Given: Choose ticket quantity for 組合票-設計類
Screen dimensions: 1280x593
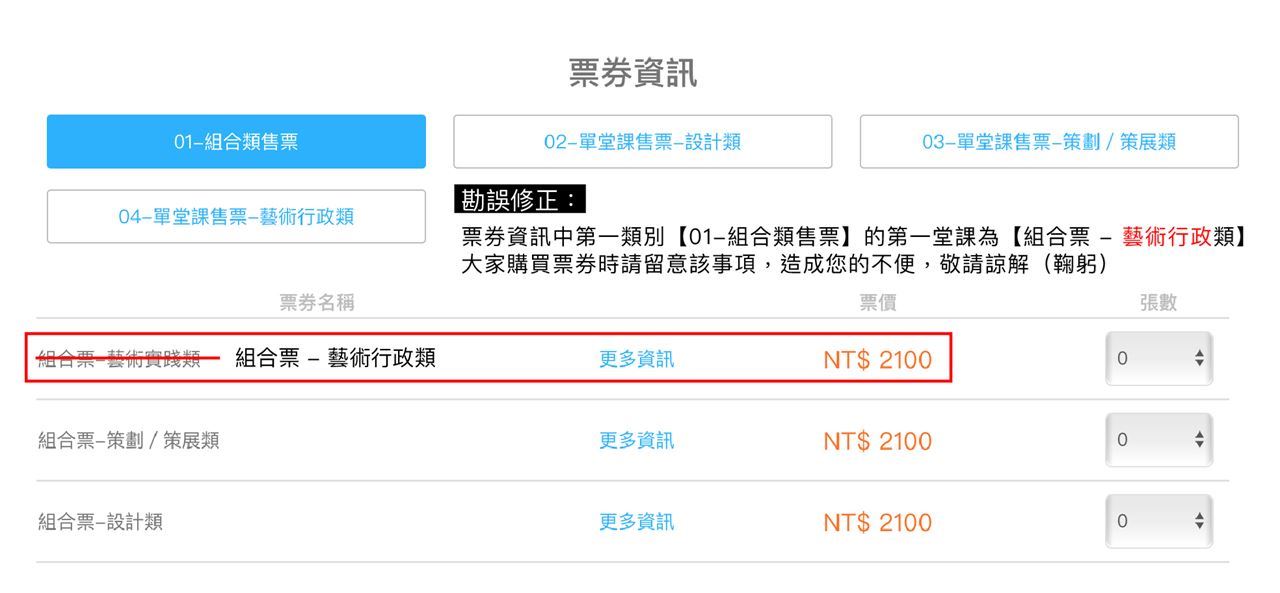Looking at the screenshot, I should click(x=1159, y=522).
